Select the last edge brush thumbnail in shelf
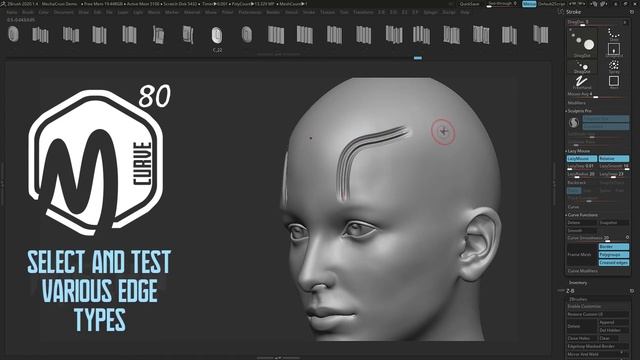Viewport: 640px width, 360px height. (x=541, y=34)
